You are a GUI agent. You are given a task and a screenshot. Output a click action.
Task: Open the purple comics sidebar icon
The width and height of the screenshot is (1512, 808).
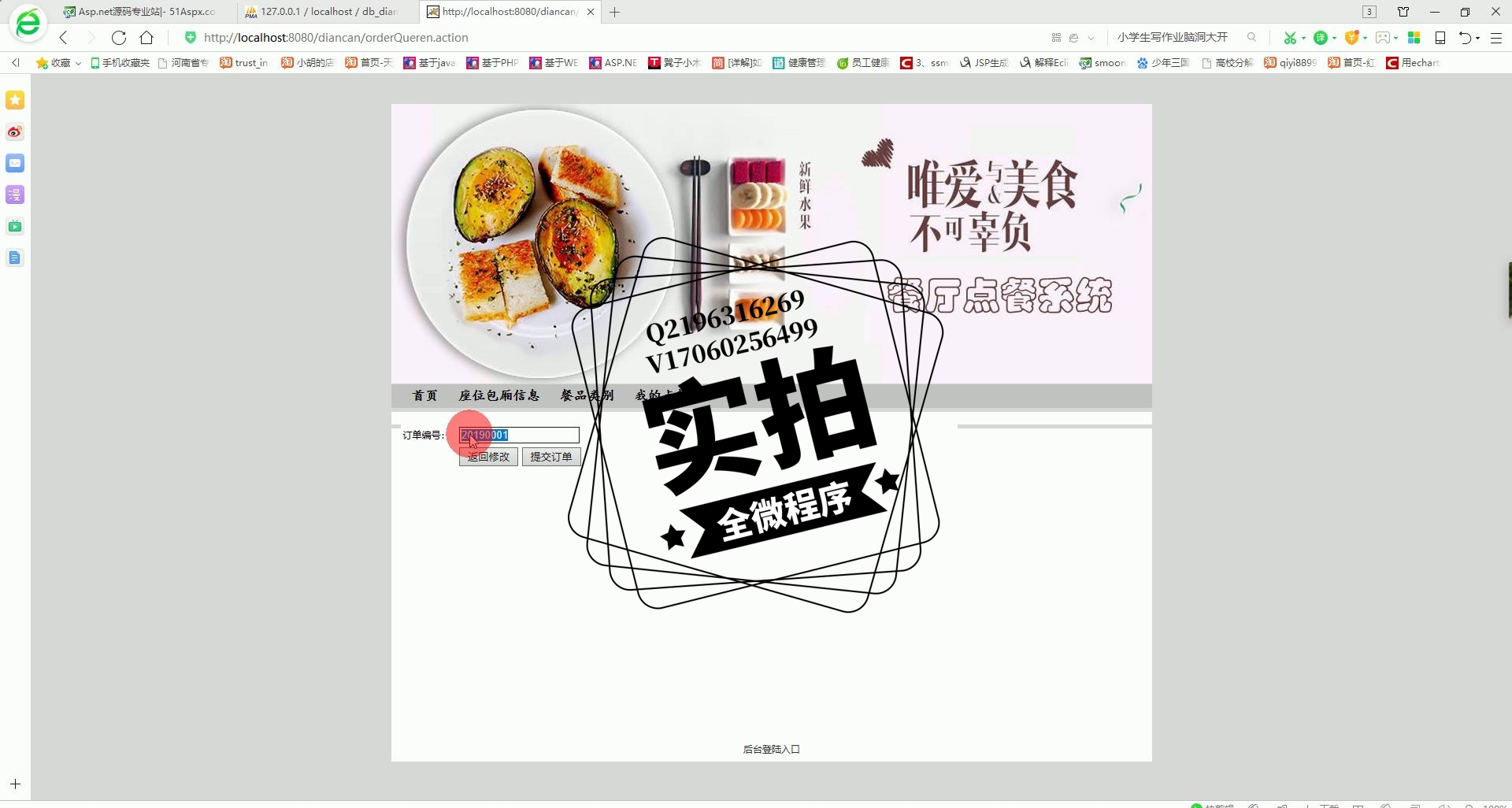coord(15,195)
